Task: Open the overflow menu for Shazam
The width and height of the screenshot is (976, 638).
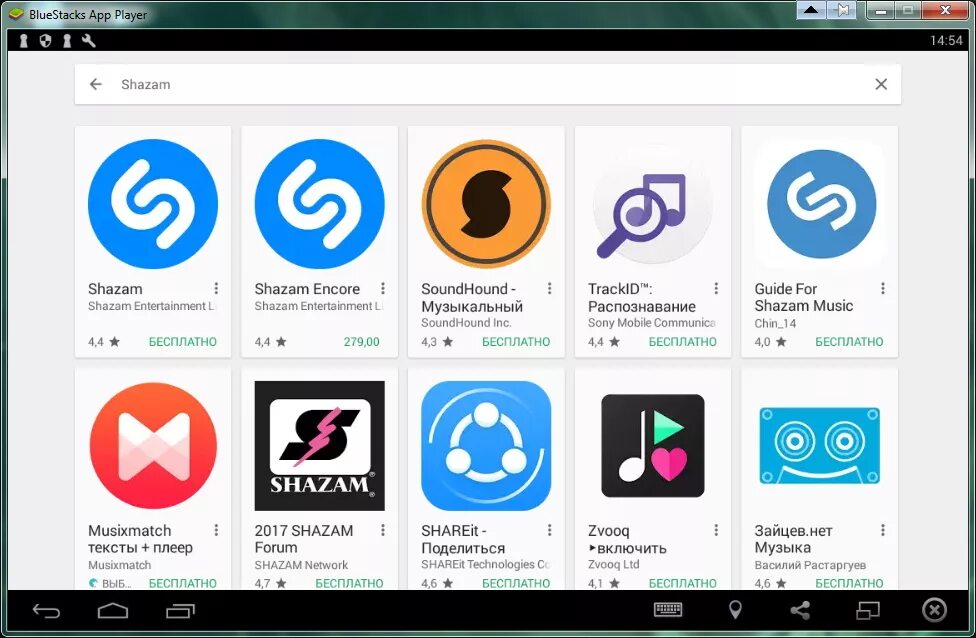Action: pos(216,288)
